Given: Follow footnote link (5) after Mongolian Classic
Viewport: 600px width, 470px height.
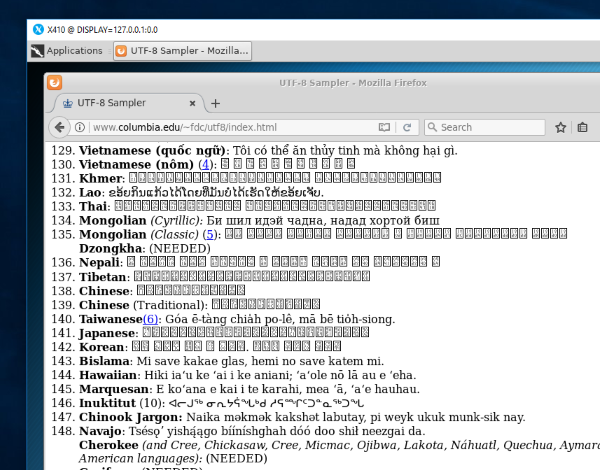Looking at the screenshot, I should 210,234.
